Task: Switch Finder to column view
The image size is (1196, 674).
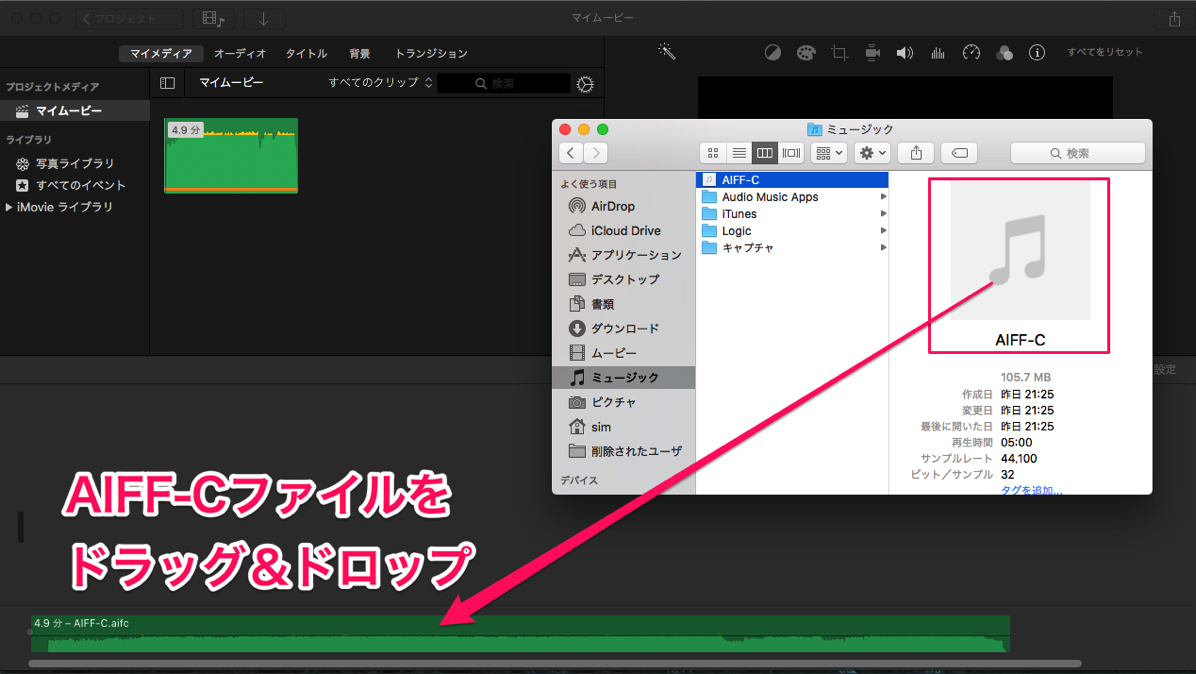Action: pos(764,153)
